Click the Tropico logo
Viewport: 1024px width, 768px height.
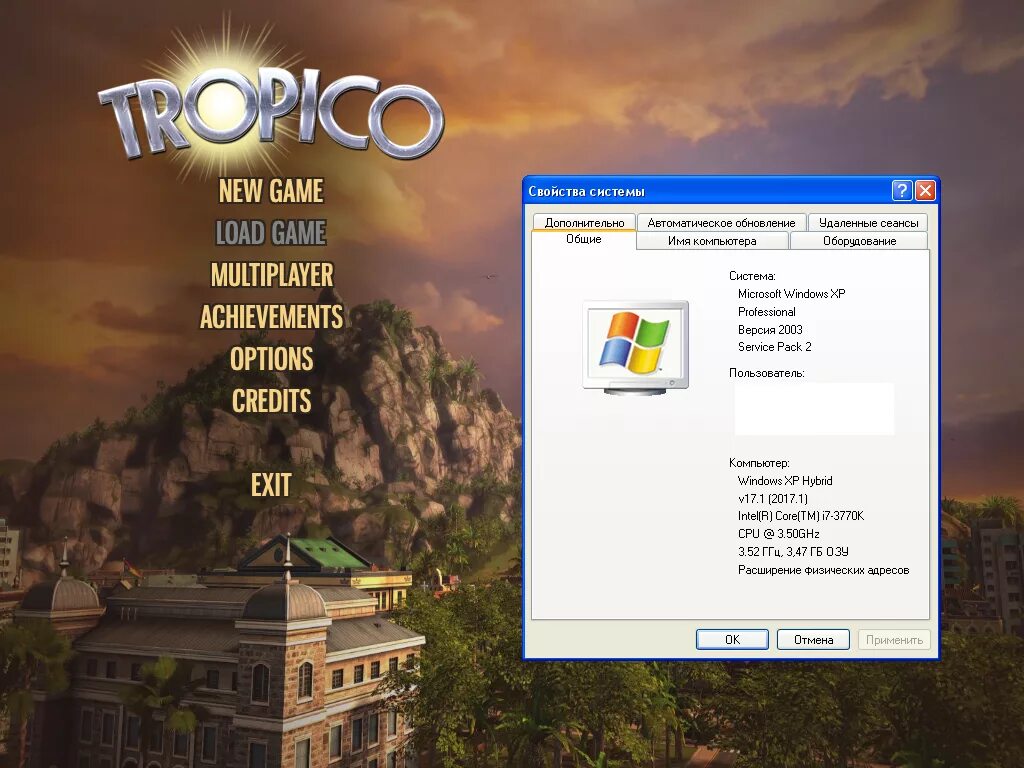(271, 112)
